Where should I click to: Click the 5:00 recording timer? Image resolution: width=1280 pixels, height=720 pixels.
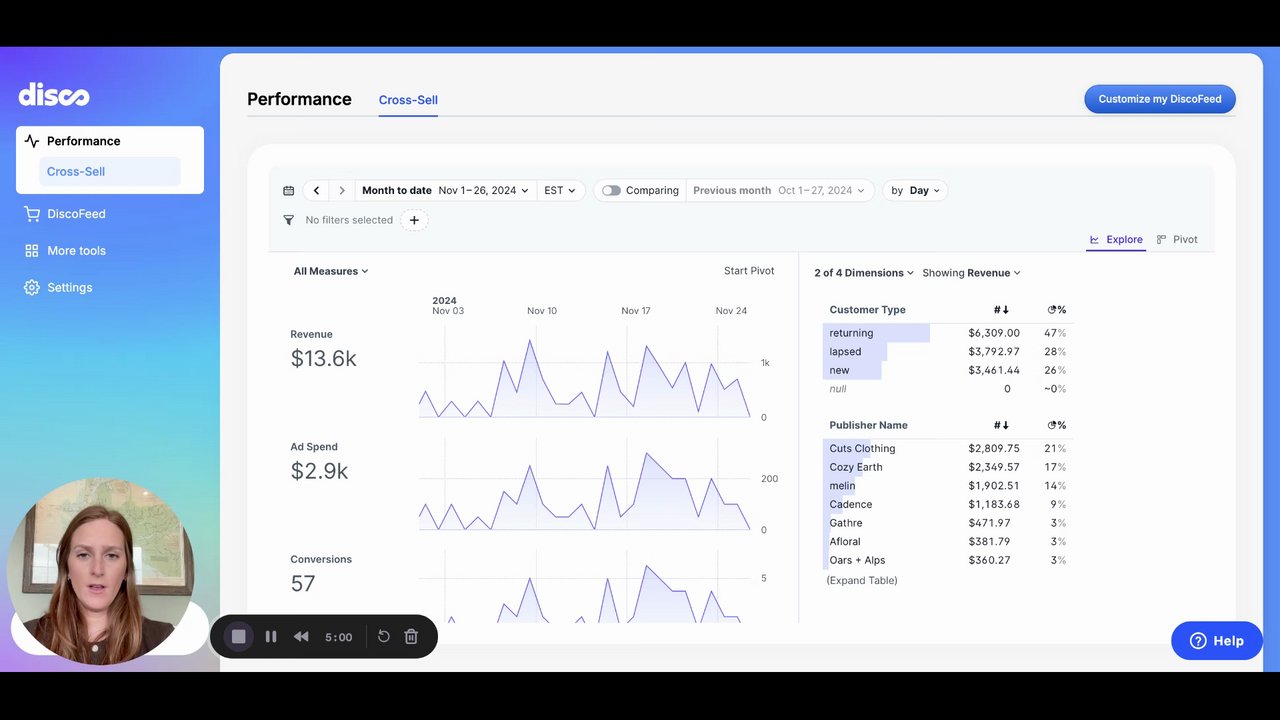(338, 637)
